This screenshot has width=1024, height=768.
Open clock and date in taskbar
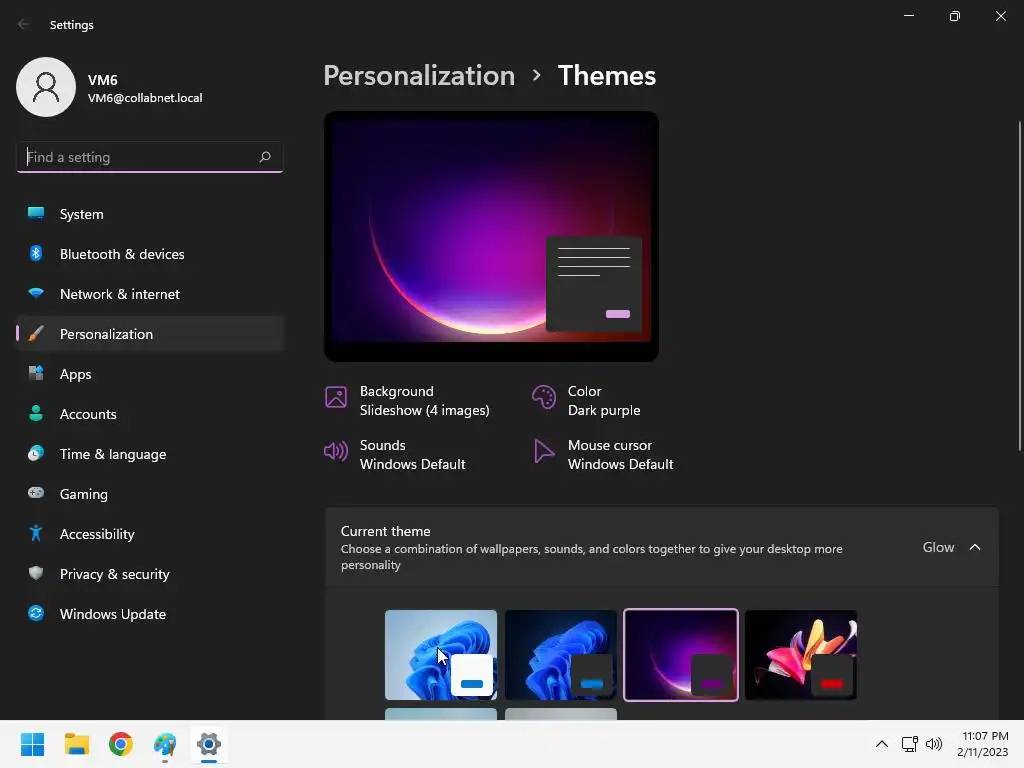(983, 744)
